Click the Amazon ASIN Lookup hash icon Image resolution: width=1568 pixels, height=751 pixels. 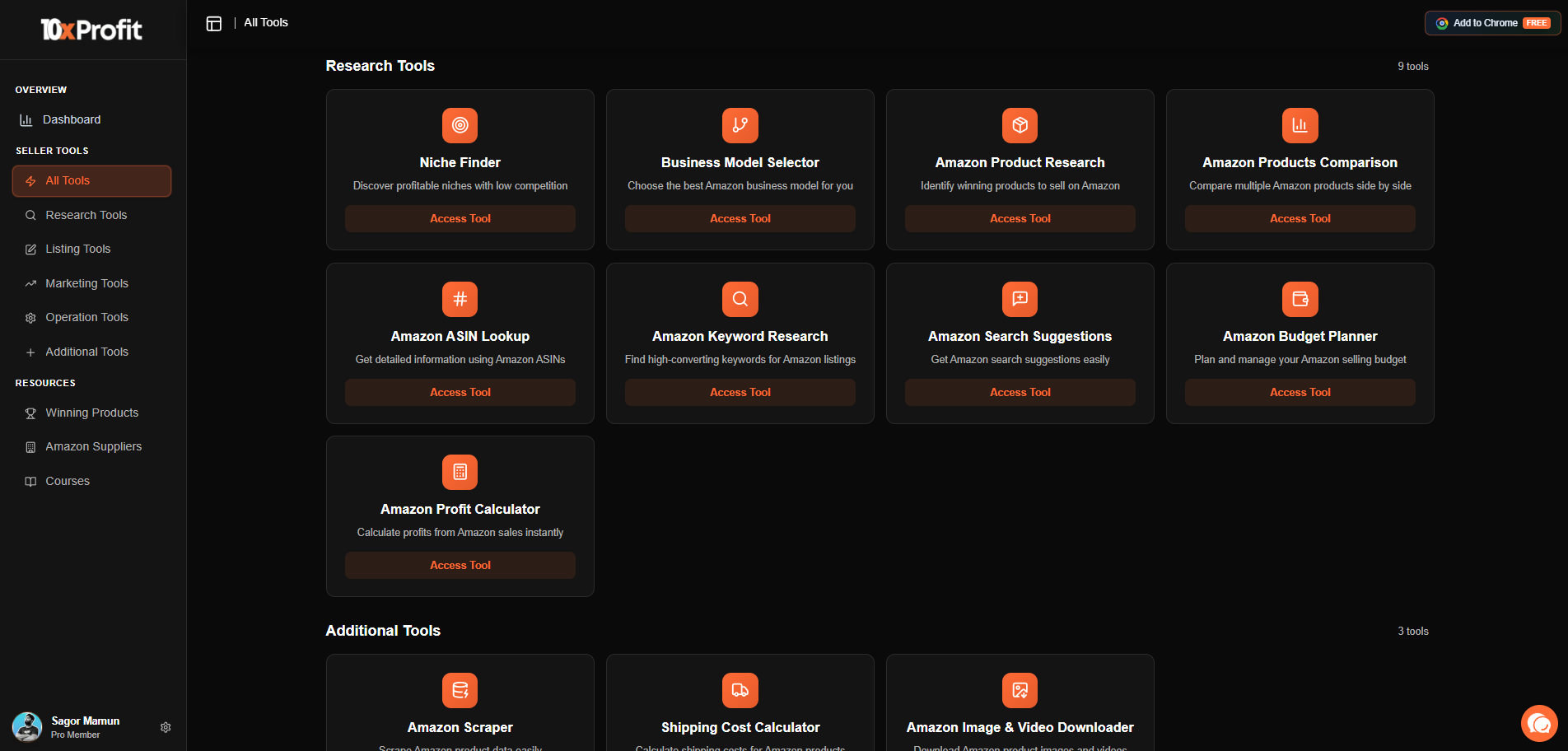(x=460, y=299)
